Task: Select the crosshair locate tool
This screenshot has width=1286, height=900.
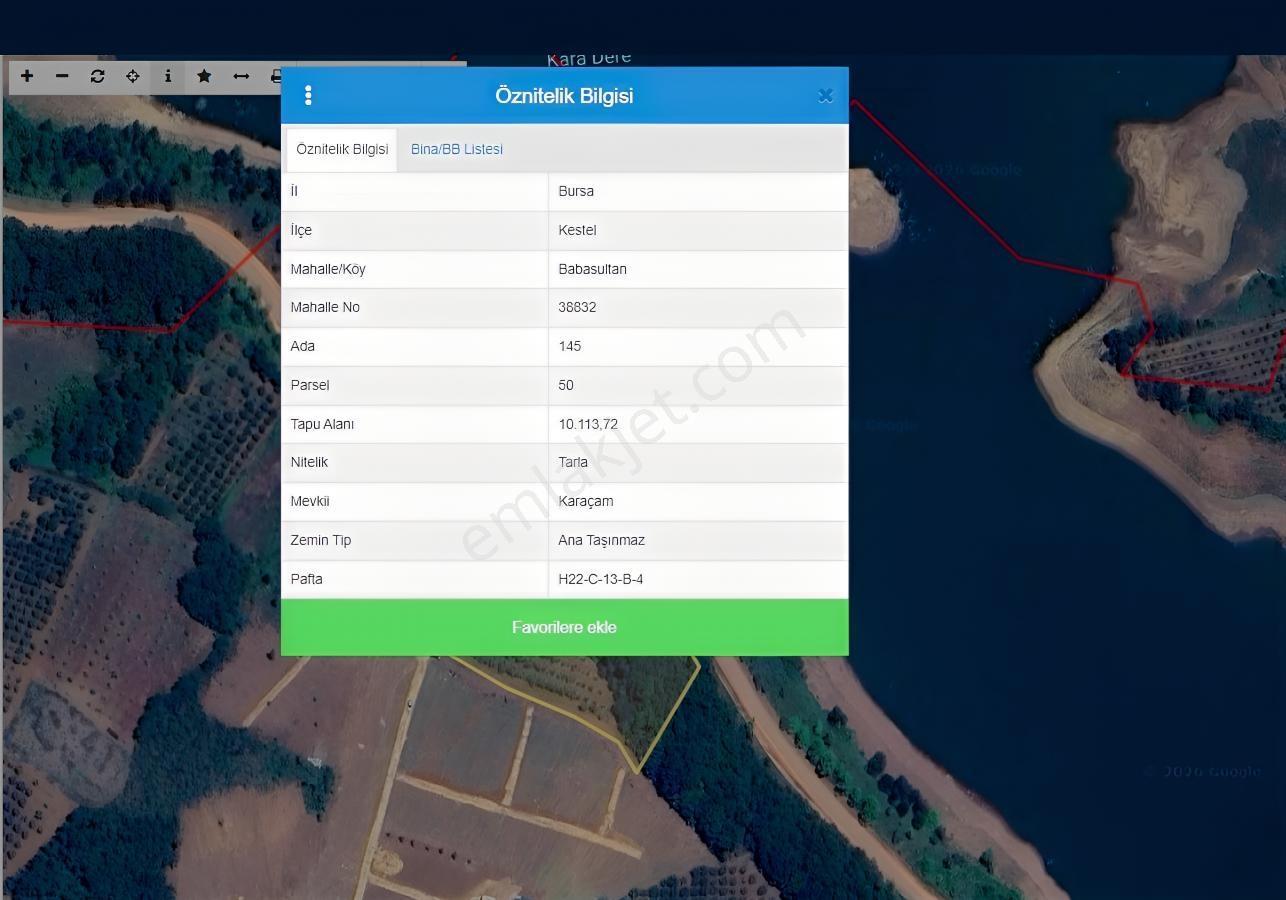Action: [x=132, y=76]
